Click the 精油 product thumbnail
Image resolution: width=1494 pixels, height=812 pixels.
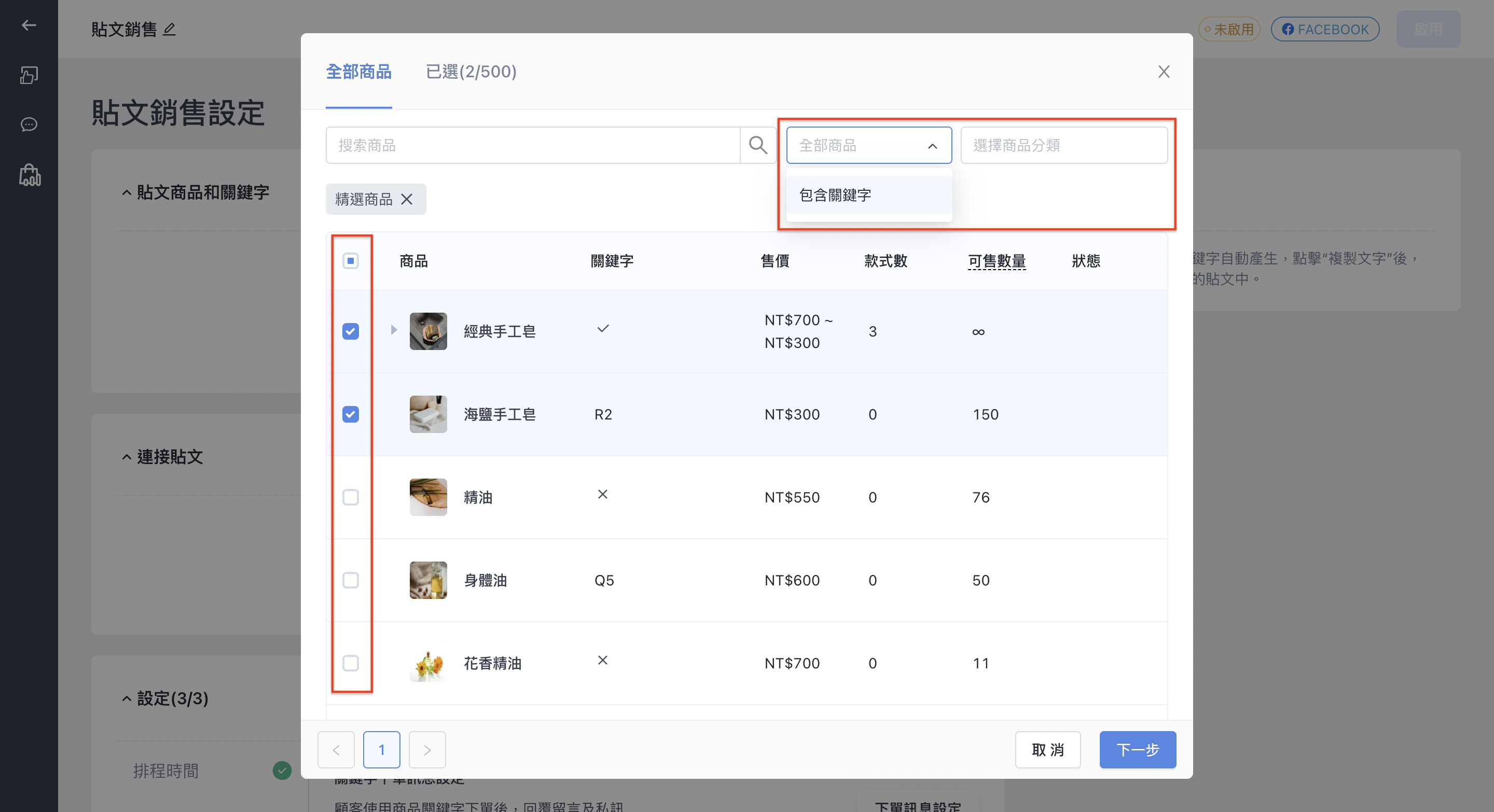[428, 497]
